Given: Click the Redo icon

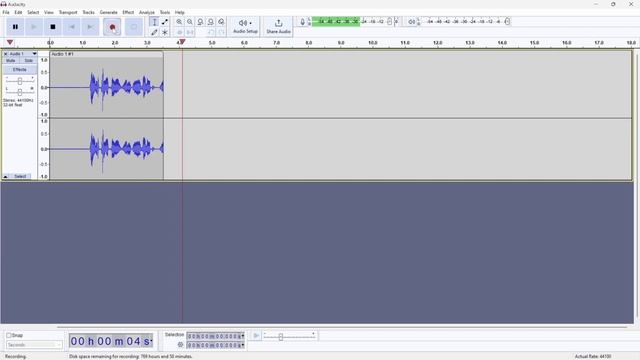Looking at the screenshot, I should [221, 32].
